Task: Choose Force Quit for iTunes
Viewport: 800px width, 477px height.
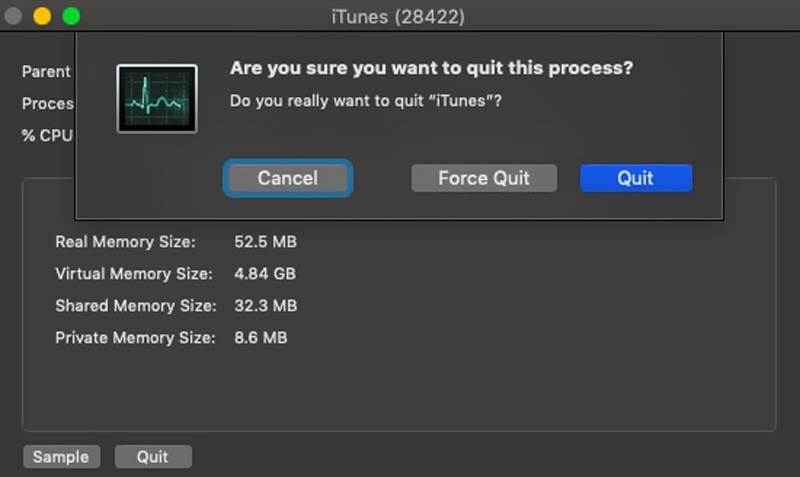Action: coord(484,178)
